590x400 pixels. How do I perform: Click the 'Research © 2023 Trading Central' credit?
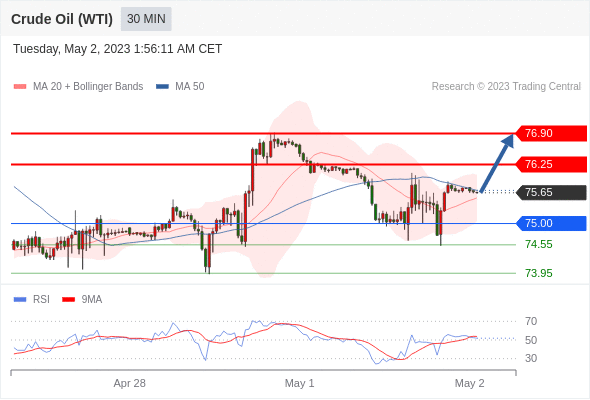click(506, 87)
